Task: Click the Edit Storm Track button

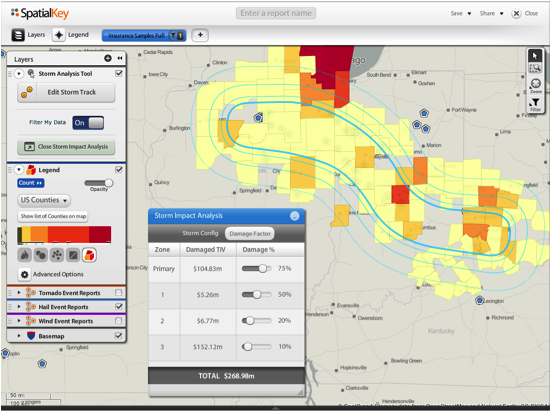Action: click(x=66, y=92)
